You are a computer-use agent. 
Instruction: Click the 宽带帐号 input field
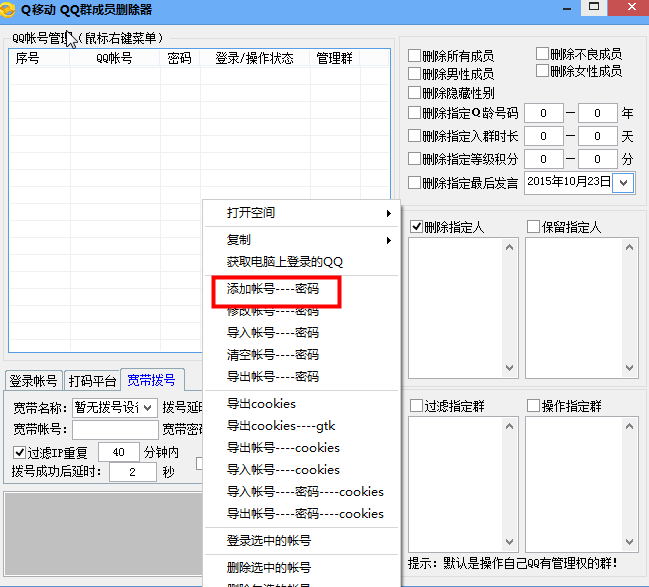tap(115, 429)
